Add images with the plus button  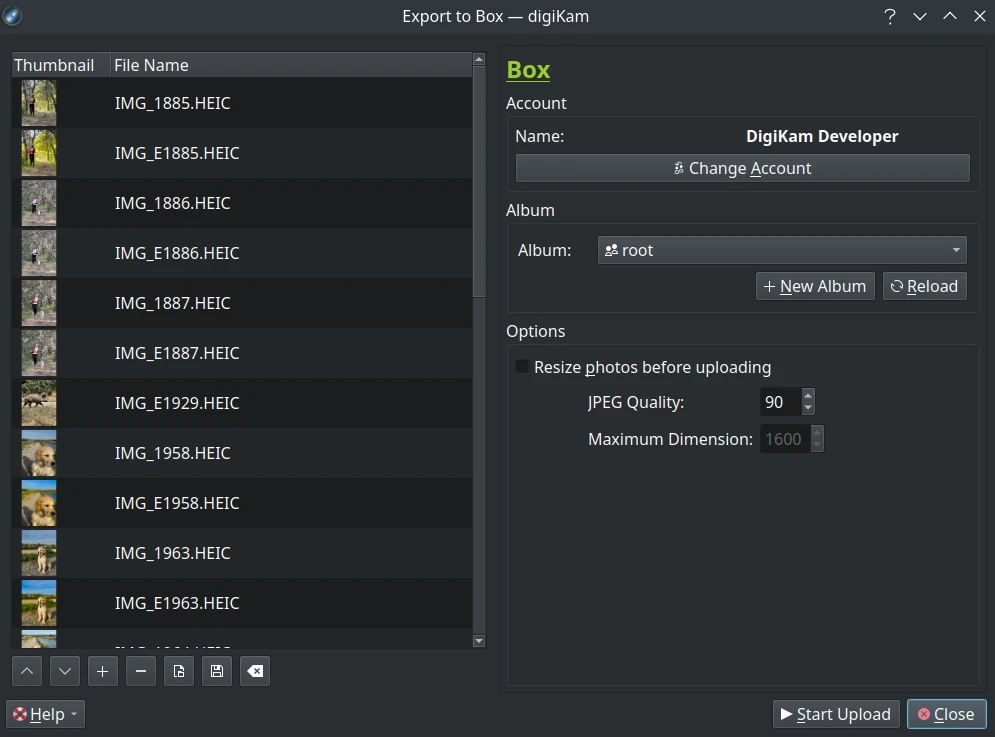(x=103, y=672)
